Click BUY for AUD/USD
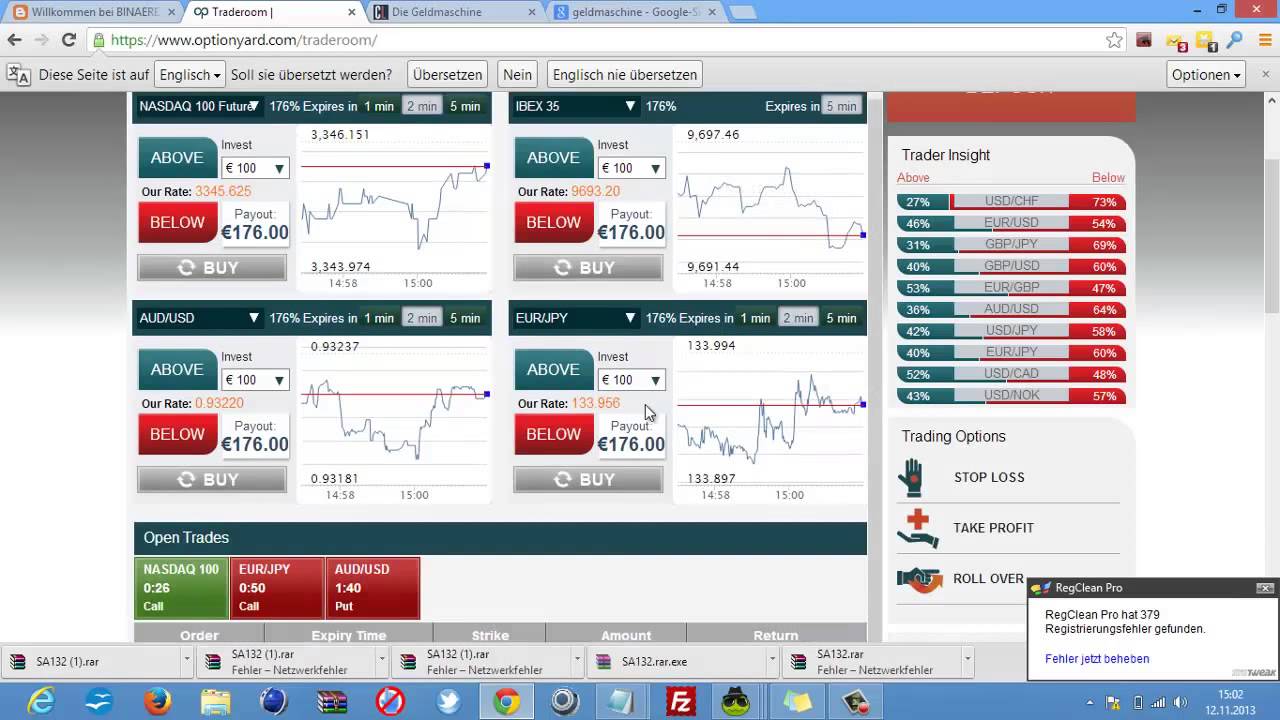Viewport: 1280px width, 720px height. [212, 480]
